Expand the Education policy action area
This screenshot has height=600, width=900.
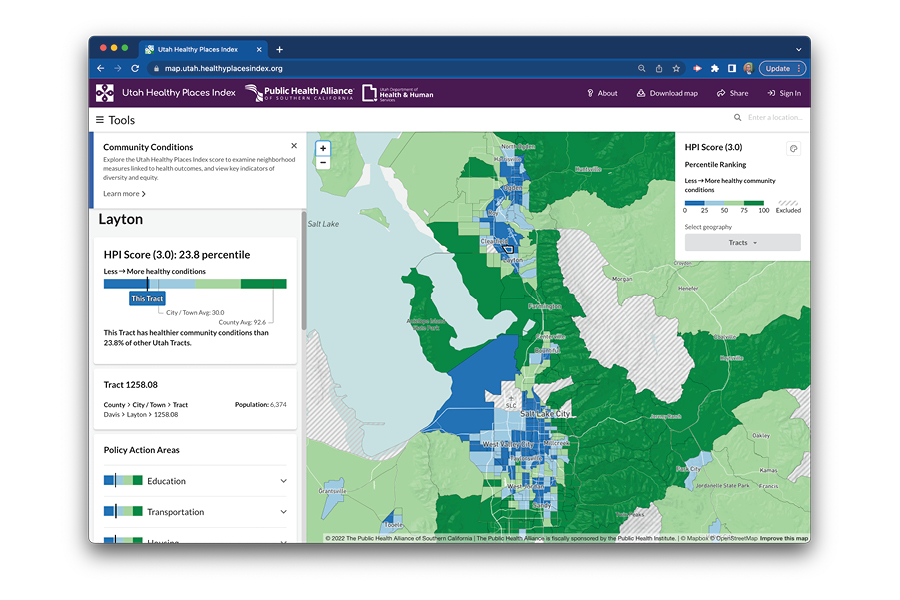(282, 481)
